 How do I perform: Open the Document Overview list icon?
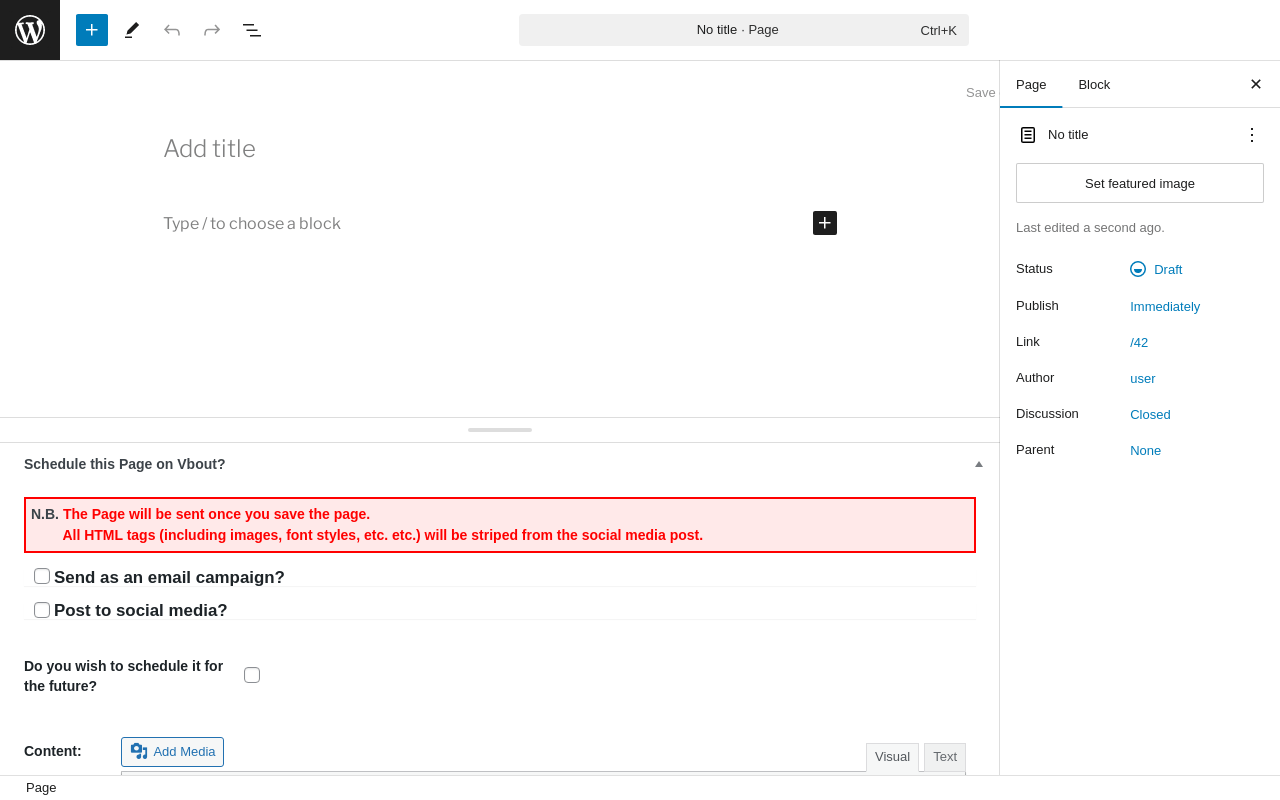click(x=252, y=30)
